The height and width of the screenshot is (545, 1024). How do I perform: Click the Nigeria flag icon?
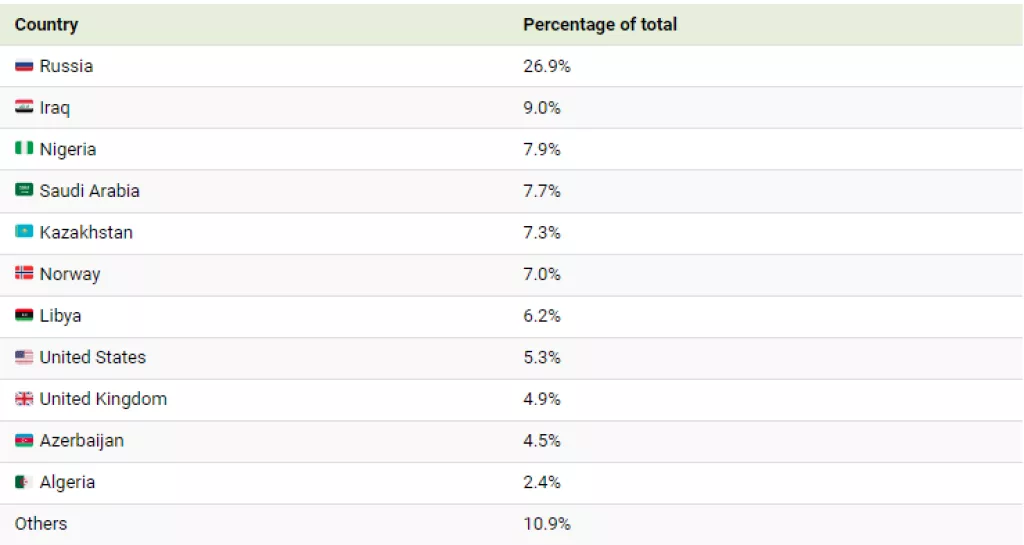click(x=24, y=149)
